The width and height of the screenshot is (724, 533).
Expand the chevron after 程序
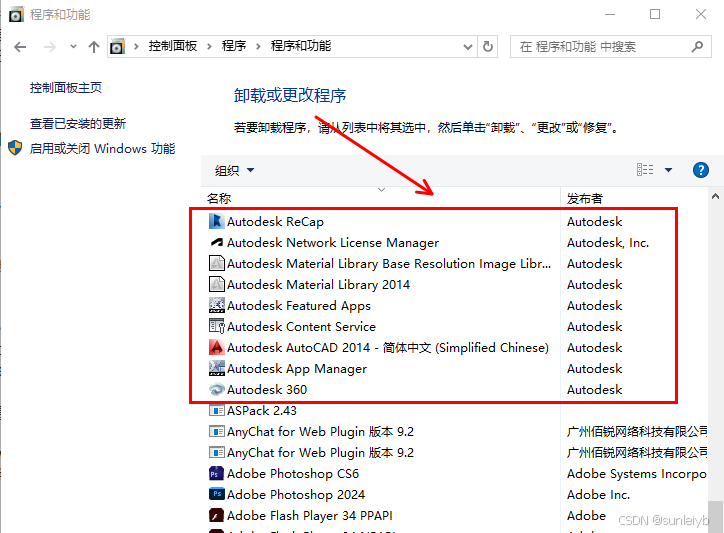[x=258, y=46]
